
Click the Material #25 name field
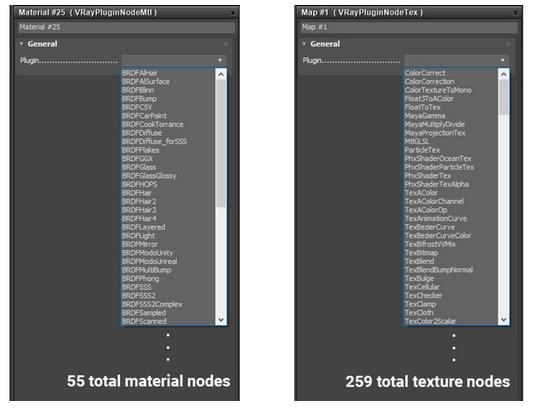click(126, 27)
